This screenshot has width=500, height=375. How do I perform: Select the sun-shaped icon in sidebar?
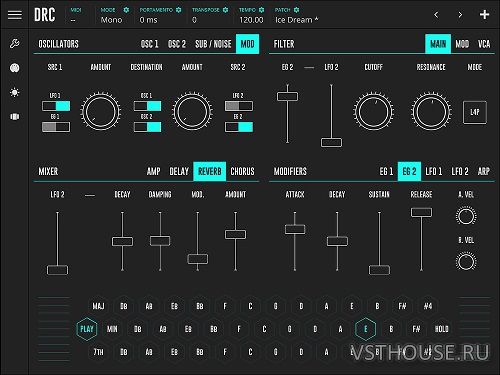pos(14,92)
